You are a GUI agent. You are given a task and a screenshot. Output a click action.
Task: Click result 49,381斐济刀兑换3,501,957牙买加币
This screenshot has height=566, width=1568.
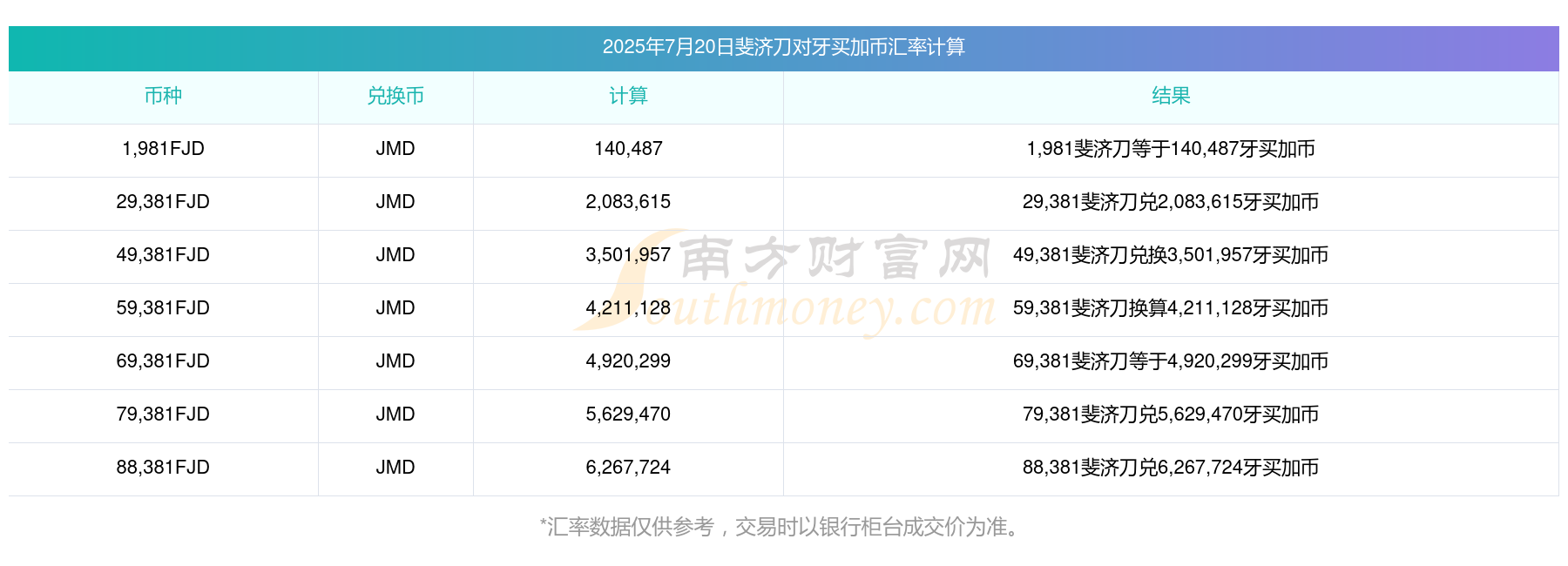1171,255
